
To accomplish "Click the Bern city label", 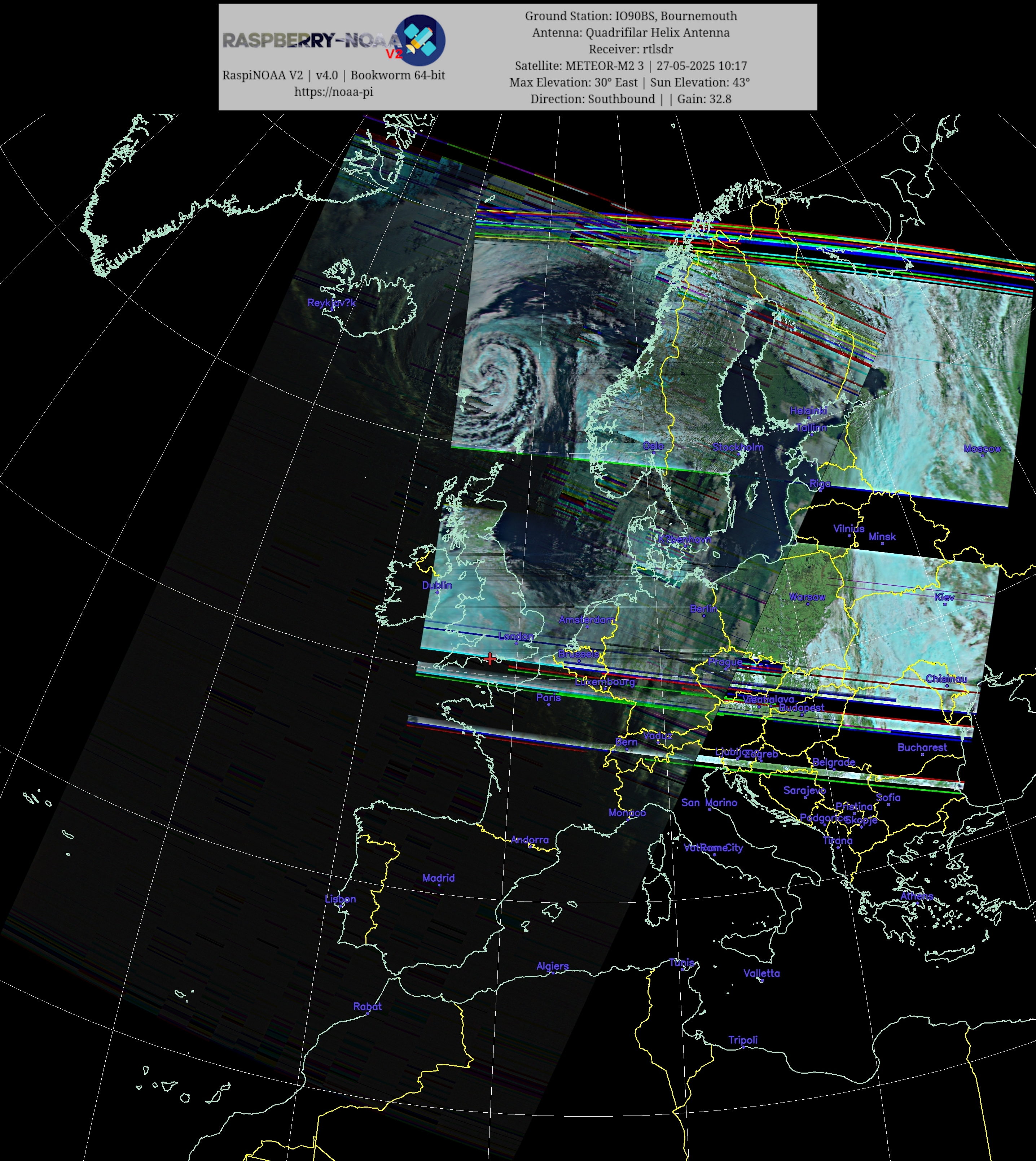I will (626, 742).
